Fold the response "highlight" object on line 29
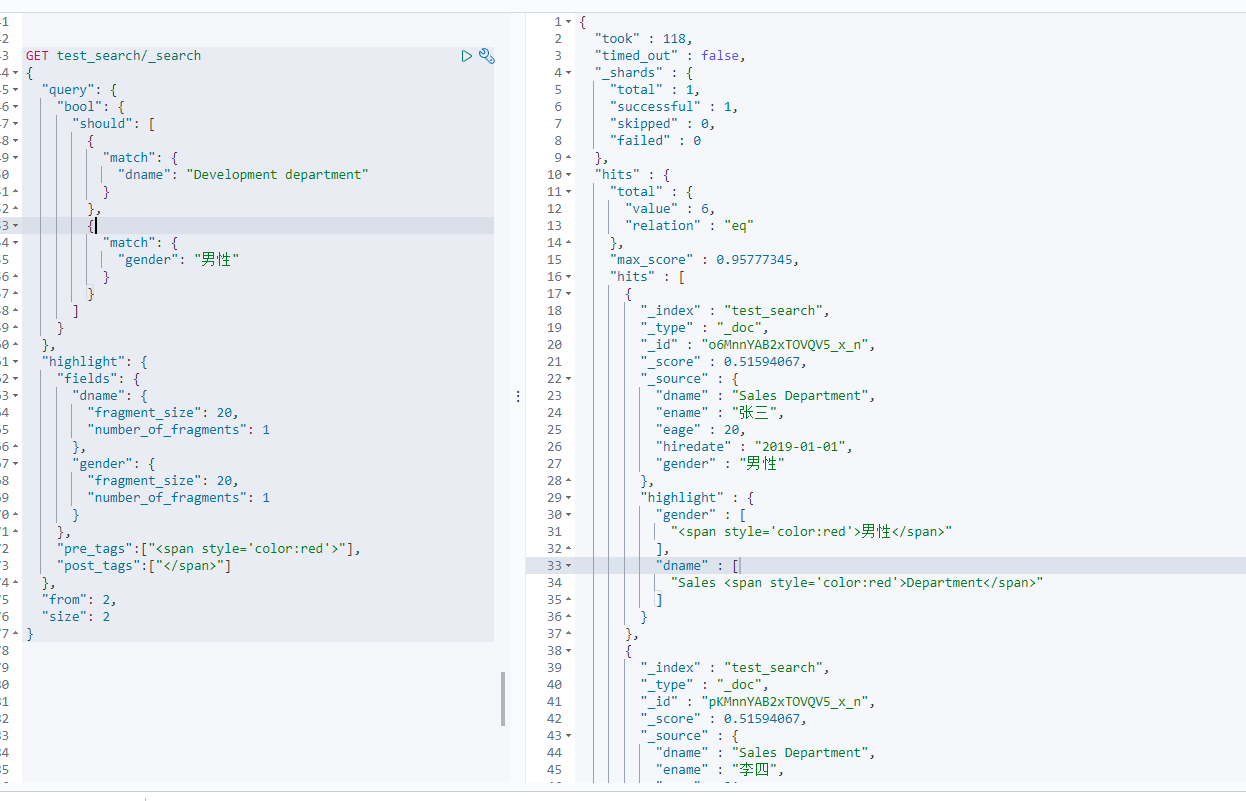 pos(569,497)
